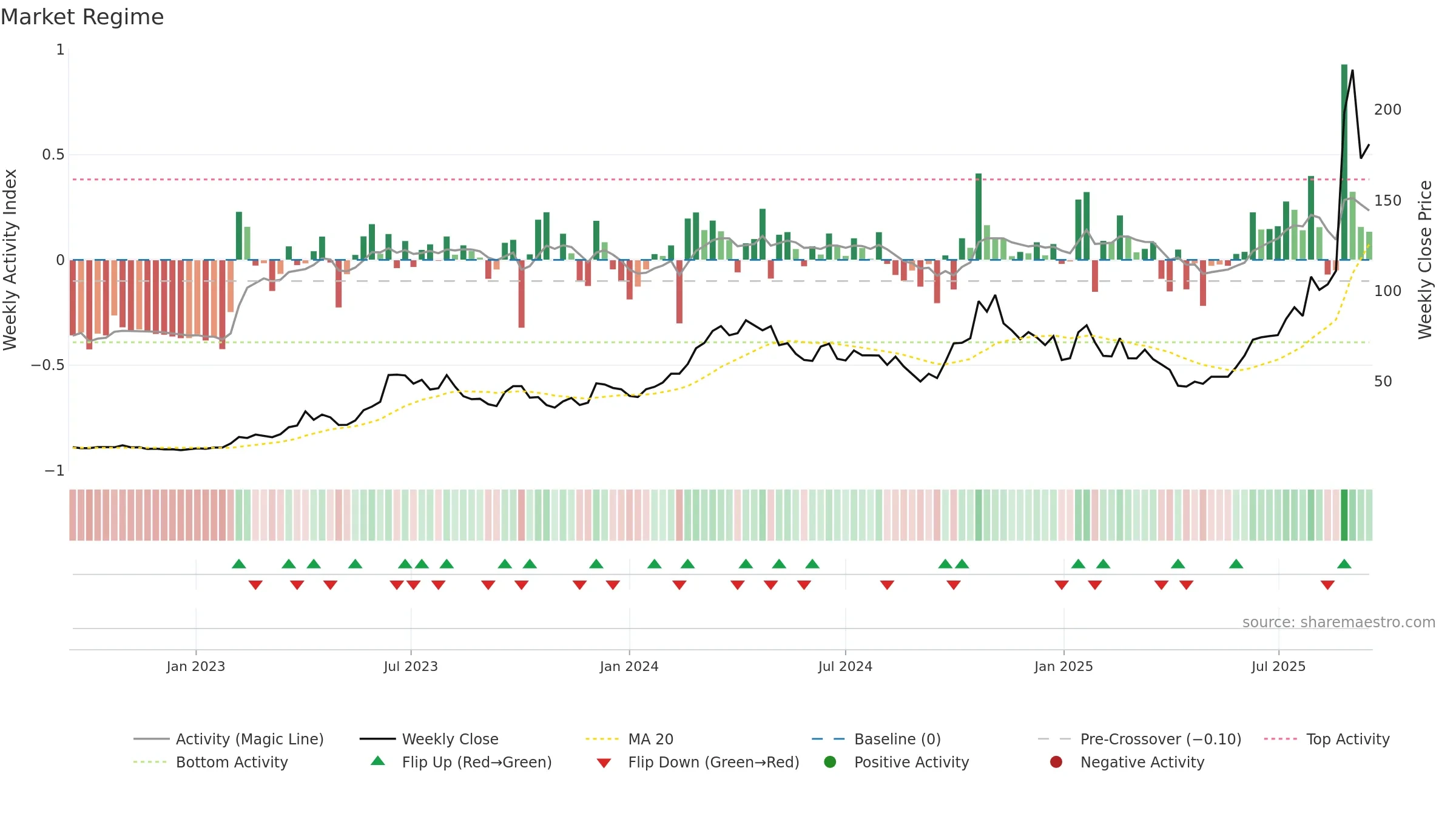Click the Market Regime chart title
Image resolution: width=1456 pixels, height=819 pixels.
coord(82,17)
